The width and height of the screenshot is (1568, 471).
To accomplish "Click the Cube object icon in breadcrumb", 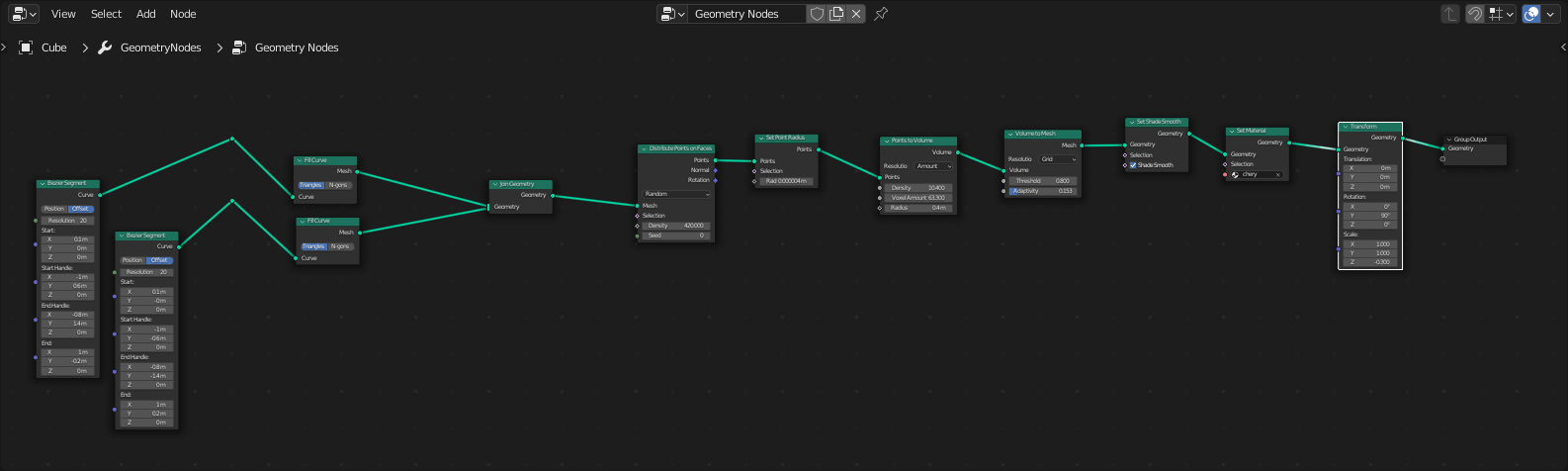I will 26,47.
